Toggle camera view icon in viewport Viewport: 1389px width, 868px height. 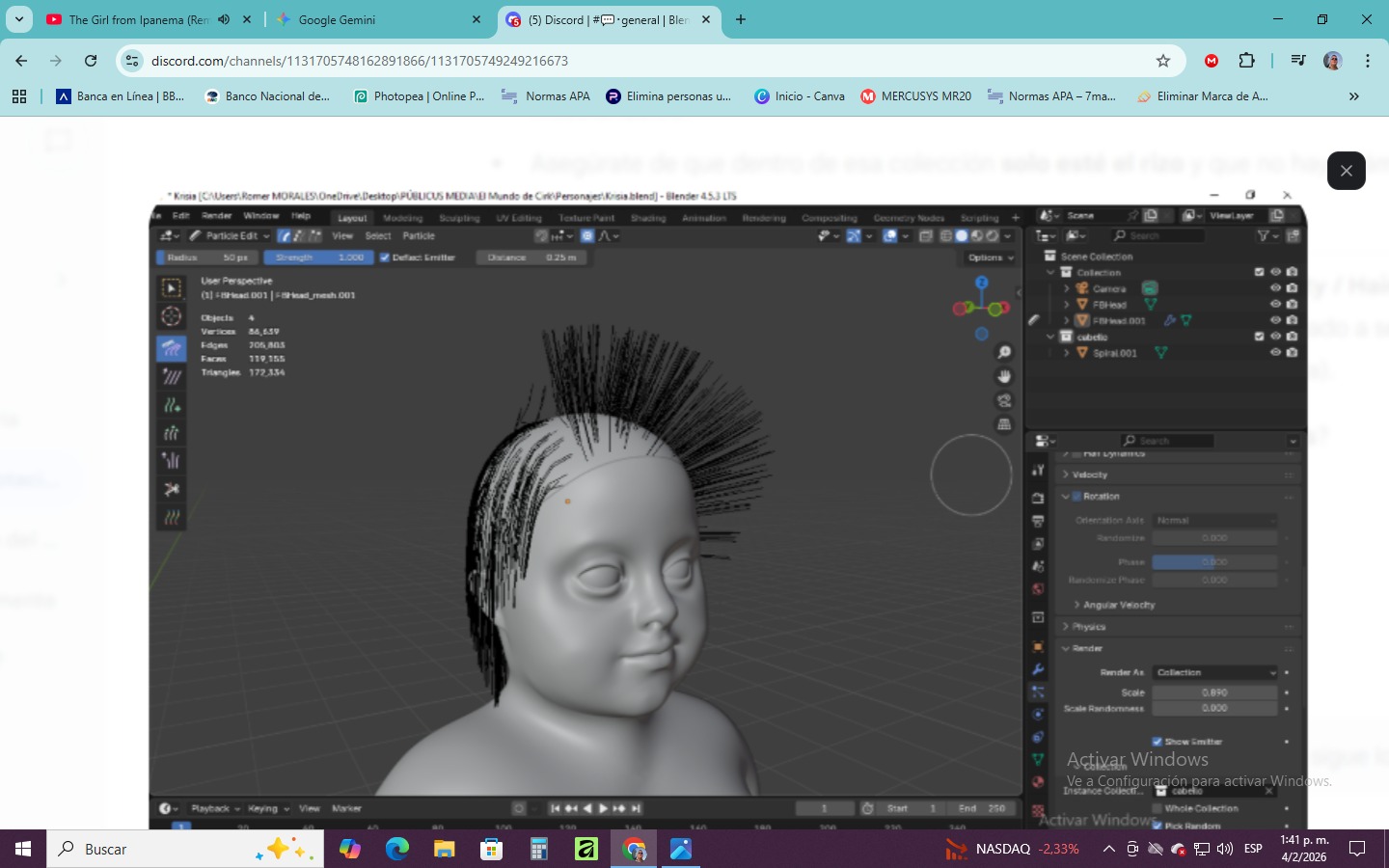[x=1004, y=400]
